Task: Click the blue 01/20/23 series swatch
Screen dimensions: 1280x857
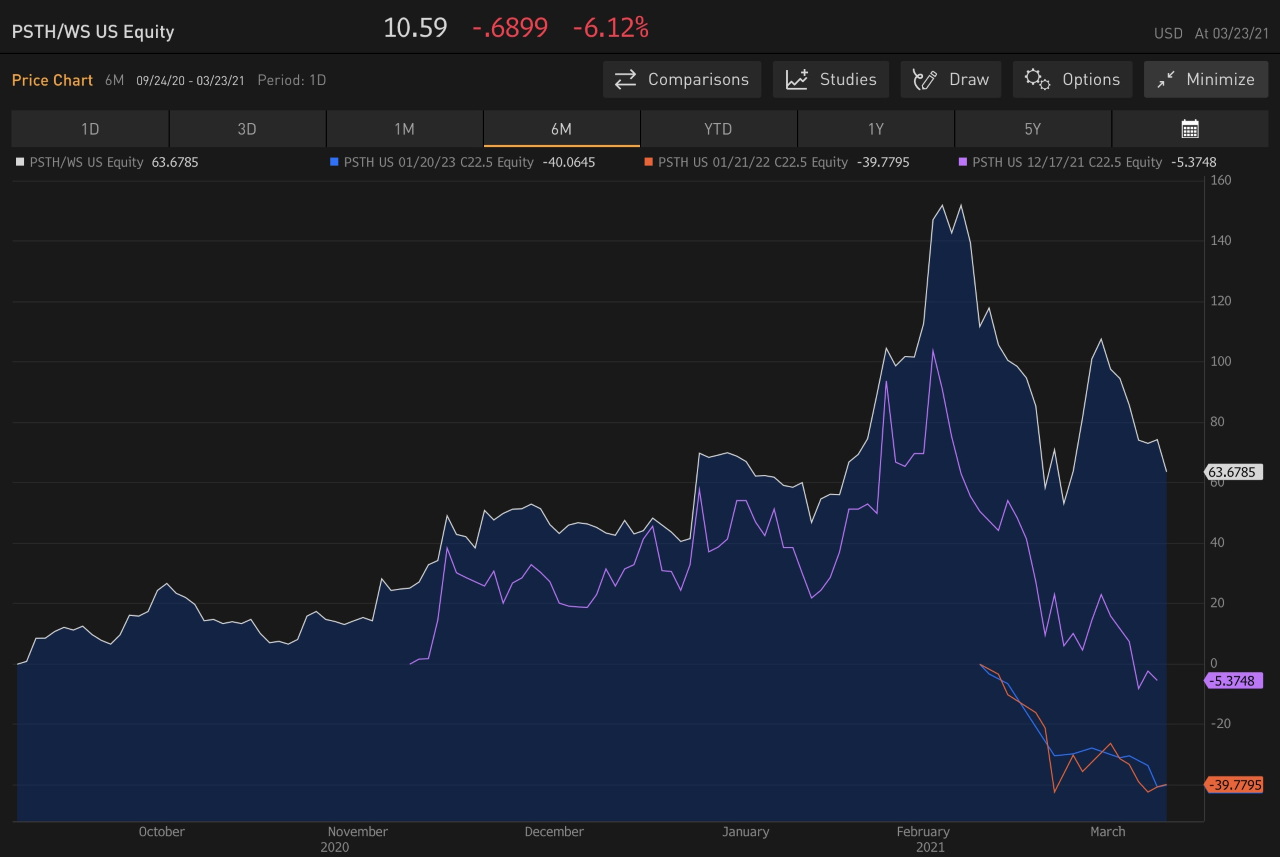Action: point(334,162)
